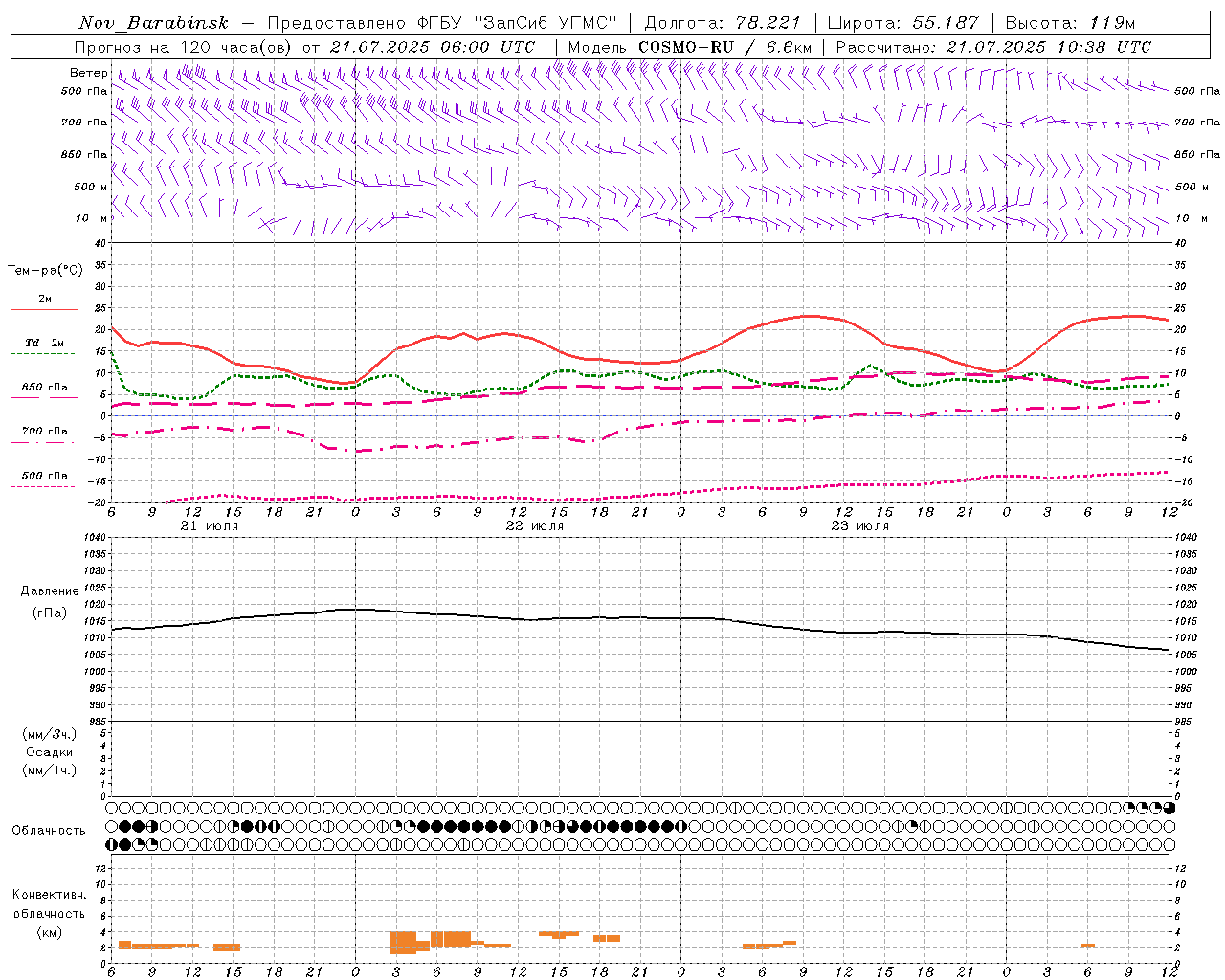Select the 'Тем-ра(°C)' temperature panel label
This screenshot has height=980, width=1225.
coord(45,270)
